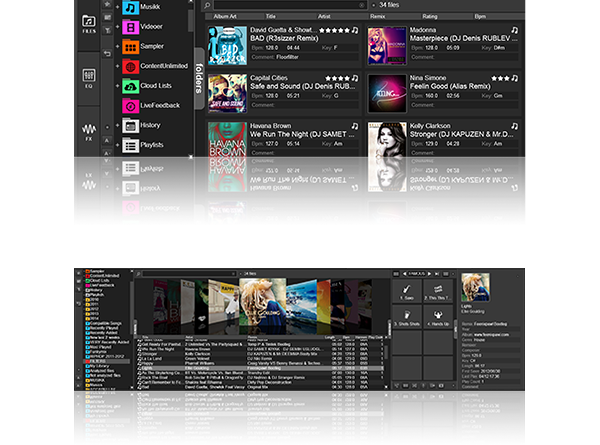
Task: Sort by the Remix column header
Action: click(x=378, y=16)
